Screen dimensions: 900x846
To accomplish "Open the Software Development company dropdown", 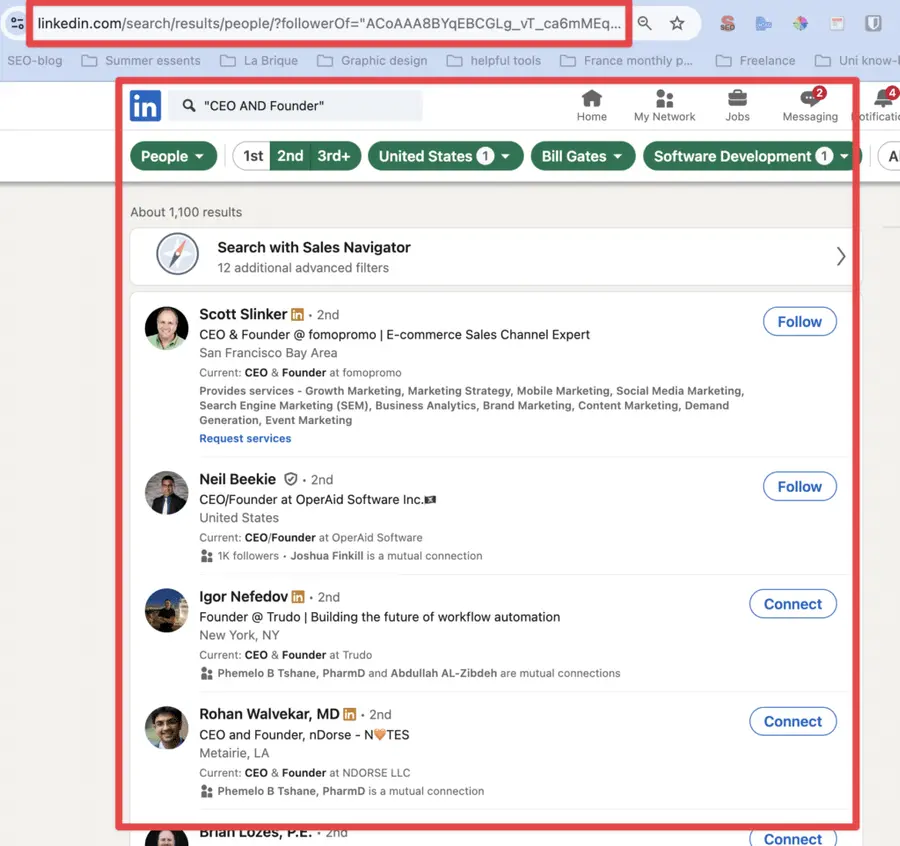I will click(749, 156).
